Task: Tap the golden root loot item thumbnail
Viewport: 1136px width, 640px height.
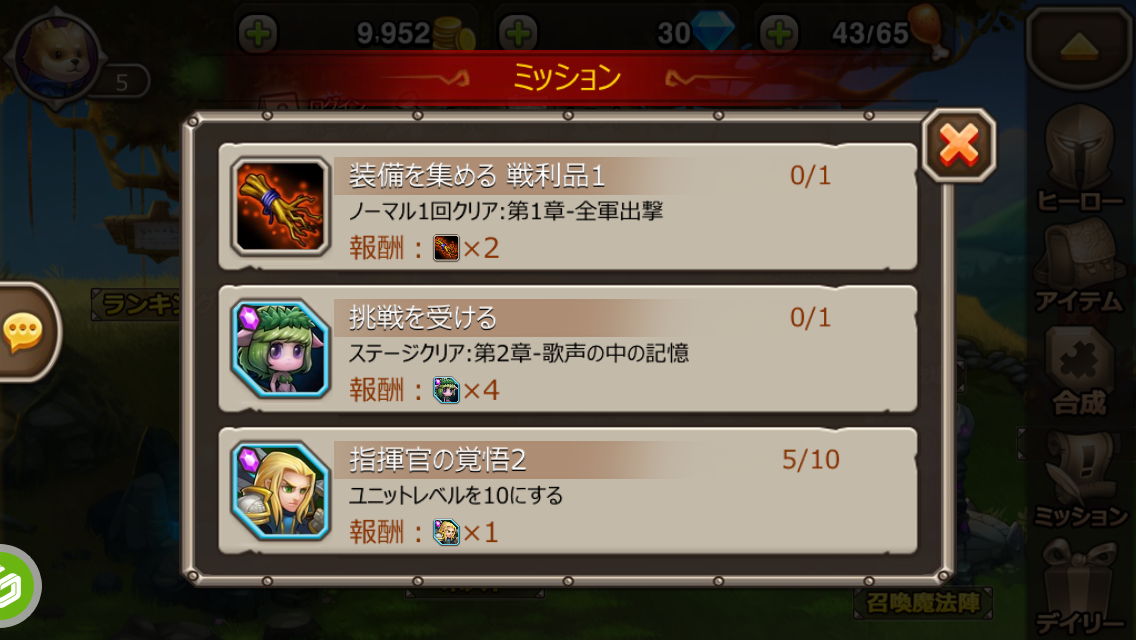Action: pos(280,207)
